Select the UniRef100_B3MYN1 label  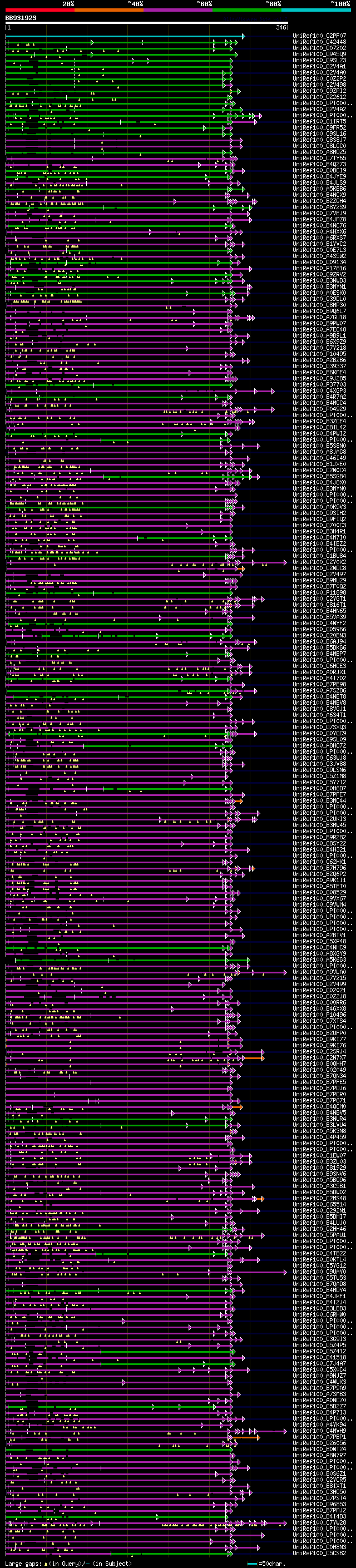point(319,286)
